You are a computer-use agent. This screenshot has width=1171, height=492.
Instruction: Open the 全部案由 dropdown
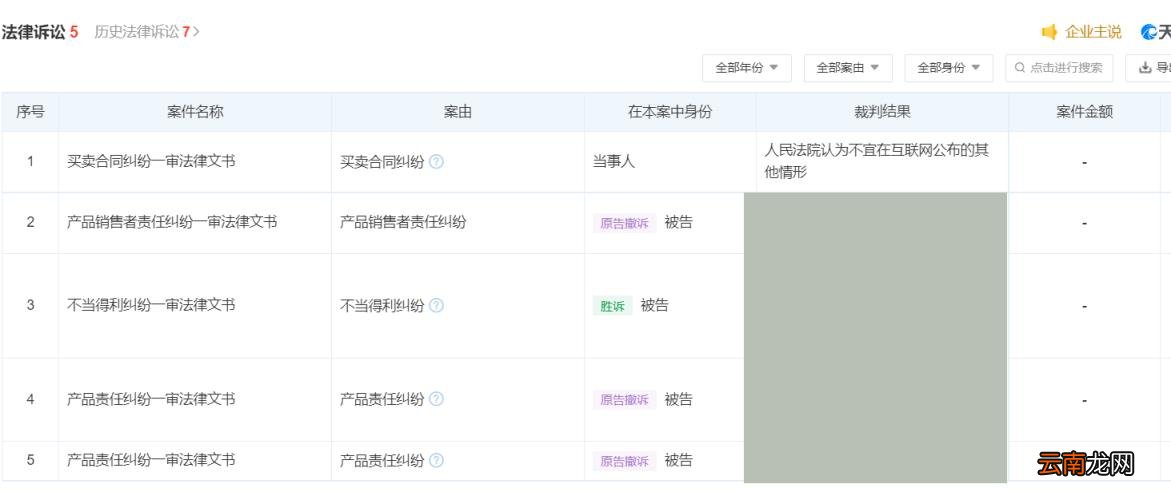[848, 68]
